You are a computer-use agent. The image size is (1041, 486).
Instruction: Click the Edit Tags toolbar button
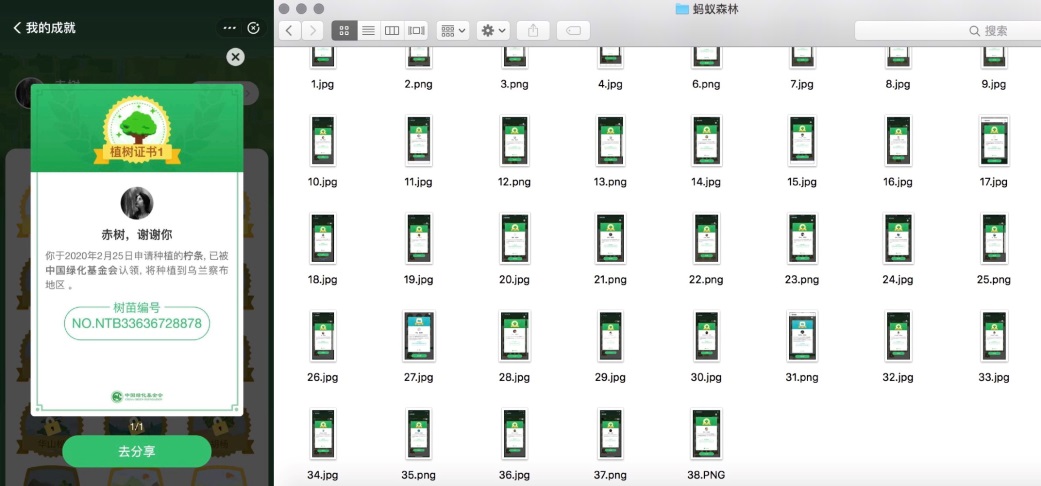coord(574,31)
